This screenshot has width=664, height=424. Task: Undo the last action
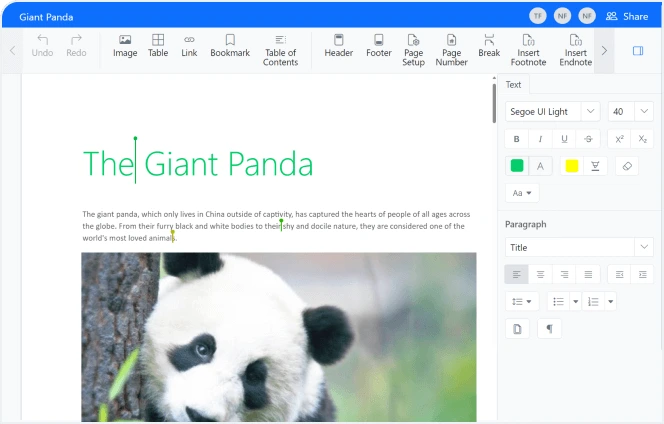click(42, 46)
